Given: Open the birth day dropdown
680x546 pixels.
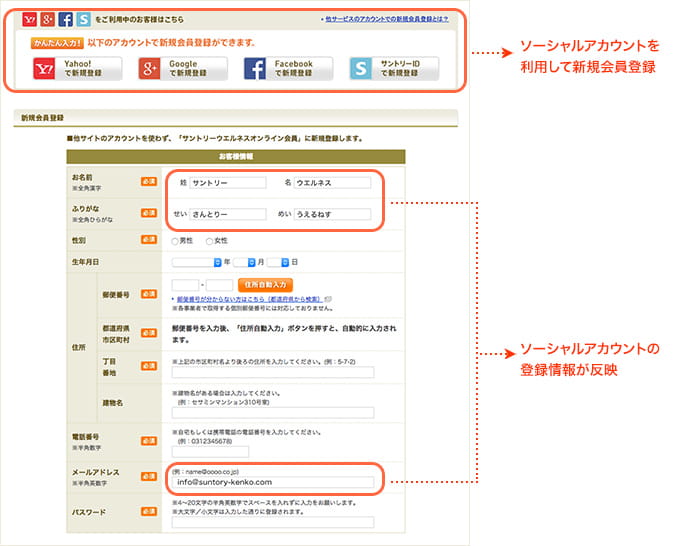Looking at the screenshot, I should [x=278, y=262].
